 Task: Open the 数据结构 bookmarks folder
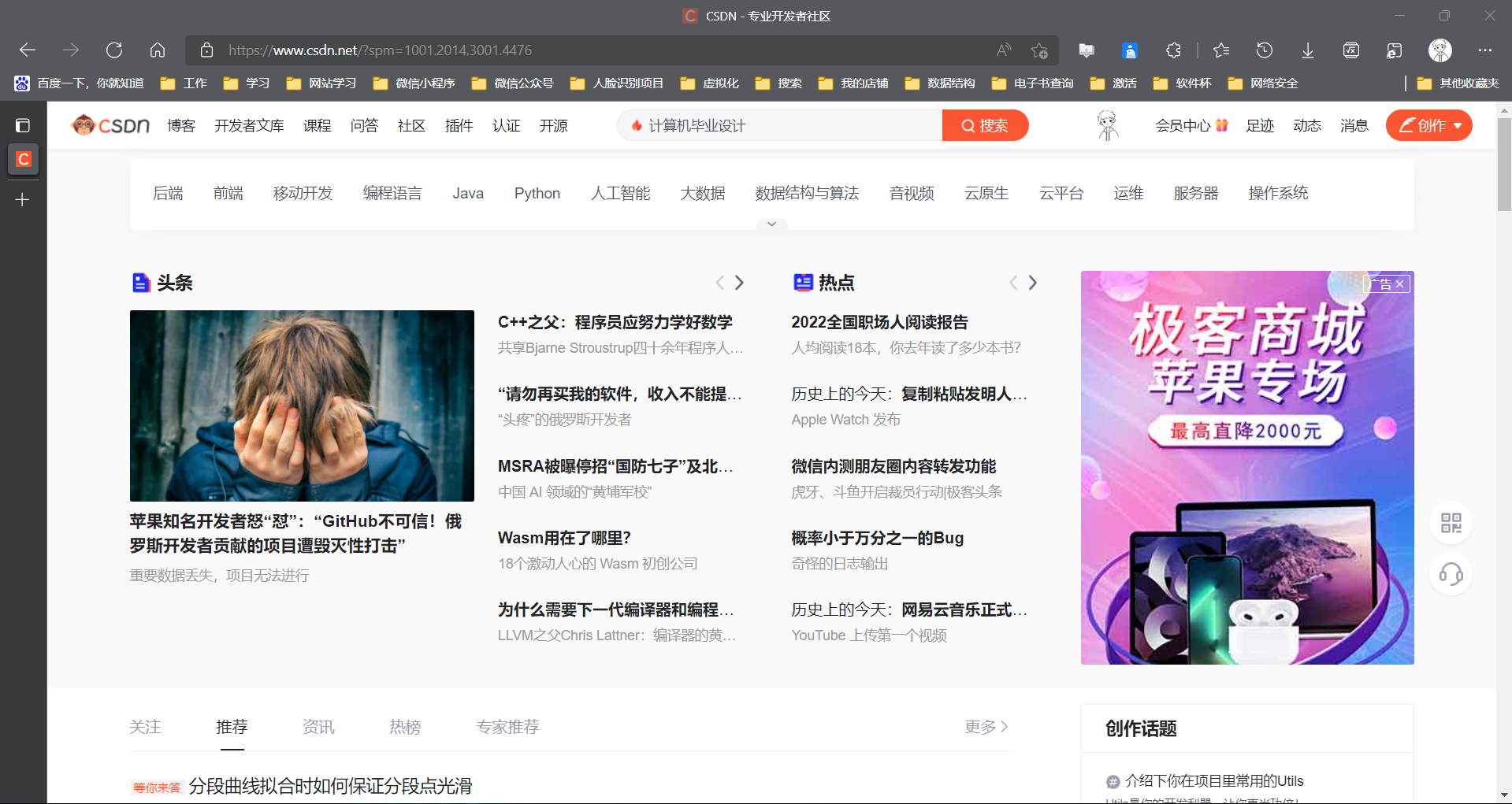point(940,83)
